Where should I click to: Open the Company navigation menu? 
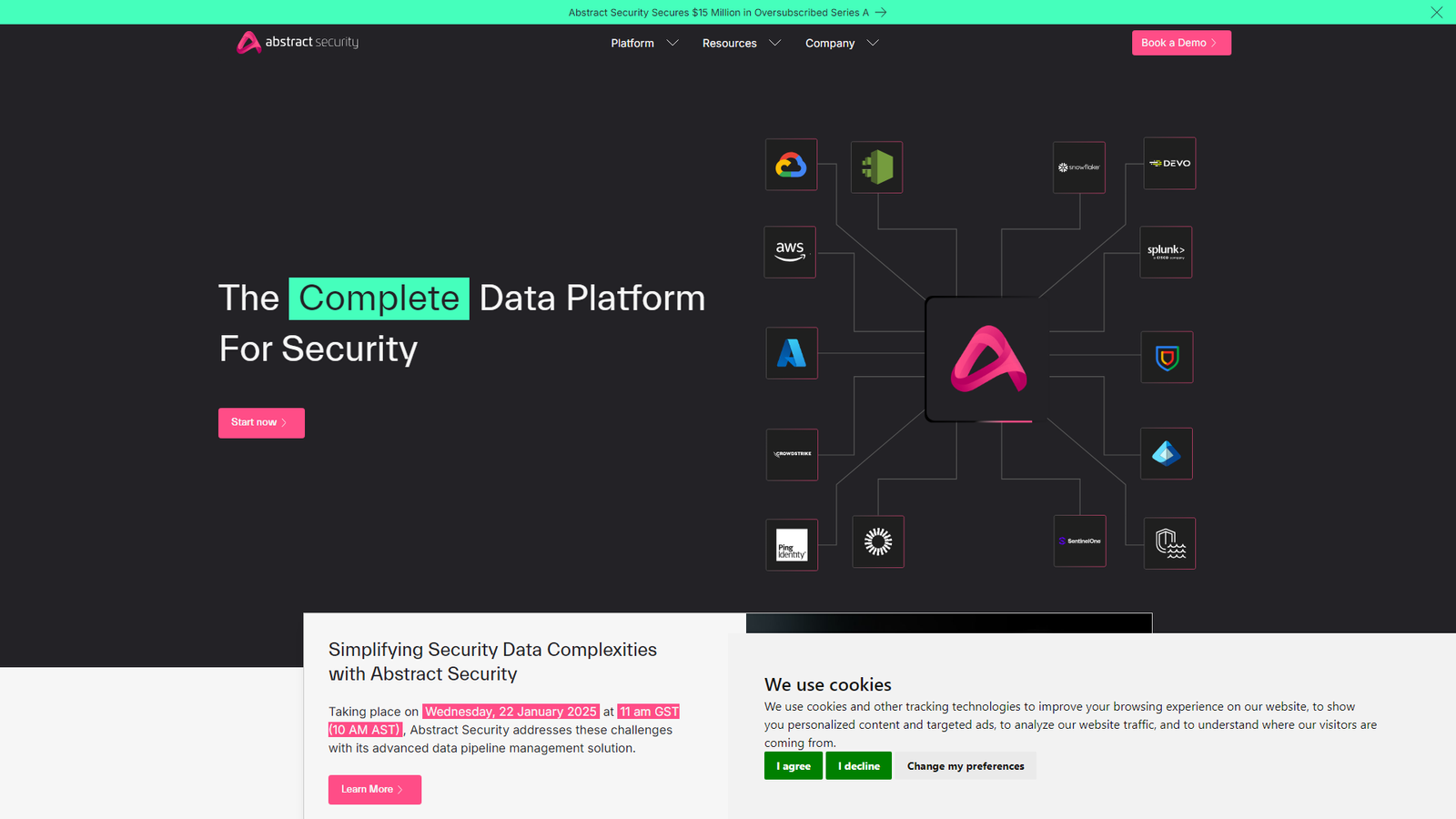830,43
